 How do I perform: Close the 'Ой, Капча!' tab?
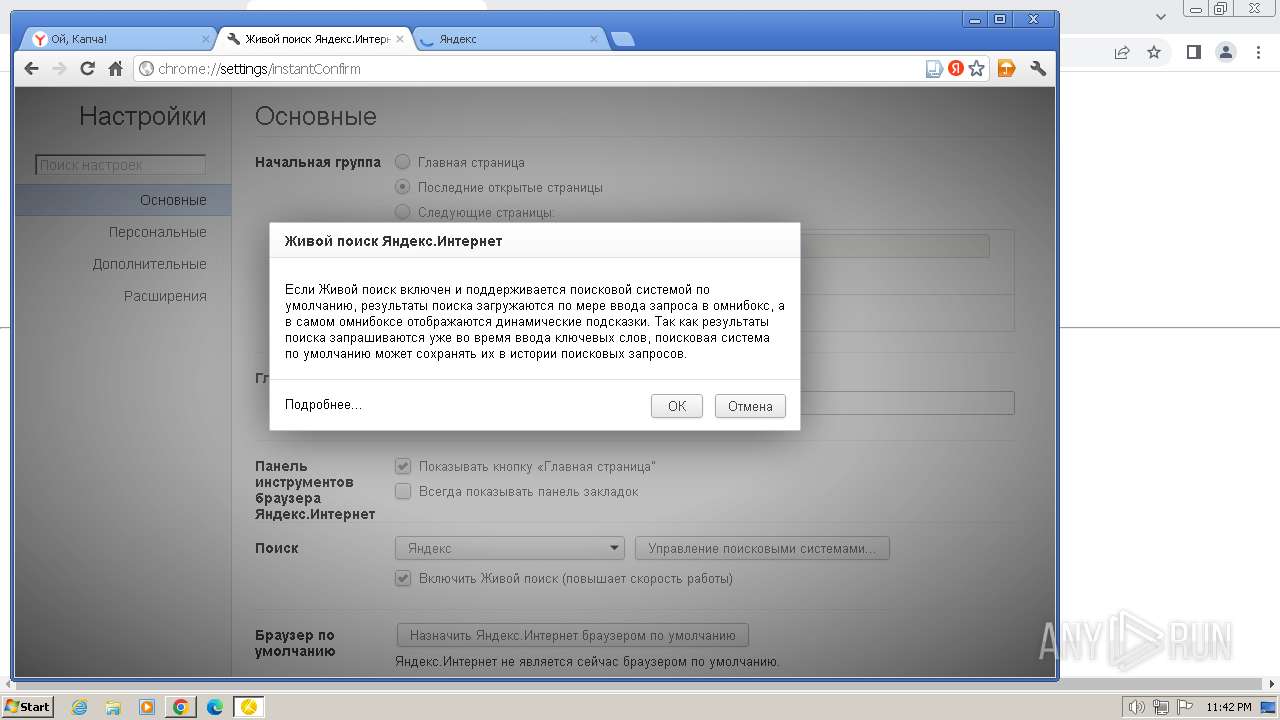[206, 39]
